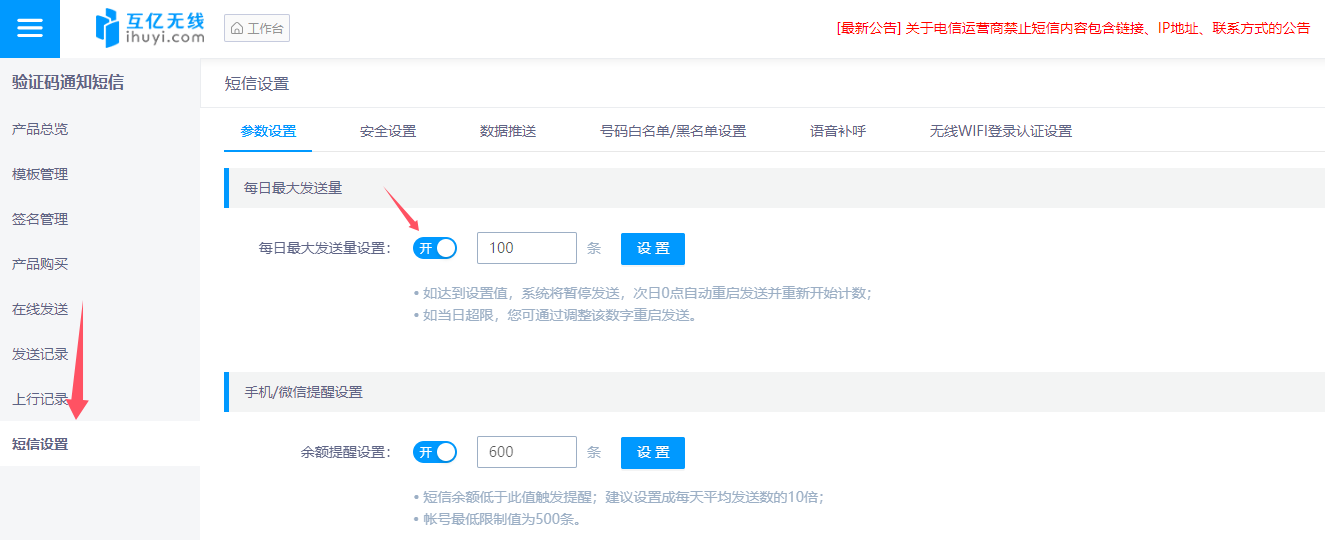Click the 互亿无线 ihuyi.com logo
The image size is (1325, 540).
150,28
